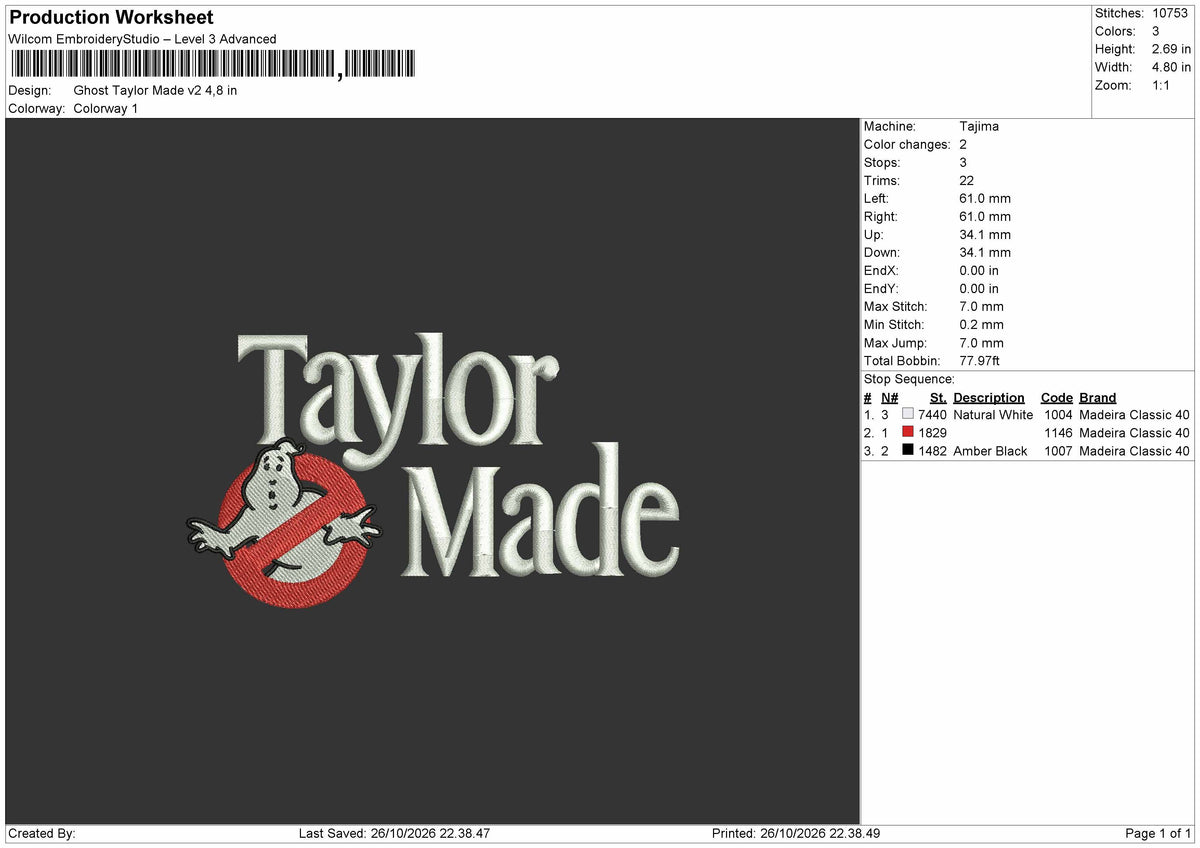
Task: Click the Production Worksheet title
Action: pyautogui.click(x=111, y=18)
